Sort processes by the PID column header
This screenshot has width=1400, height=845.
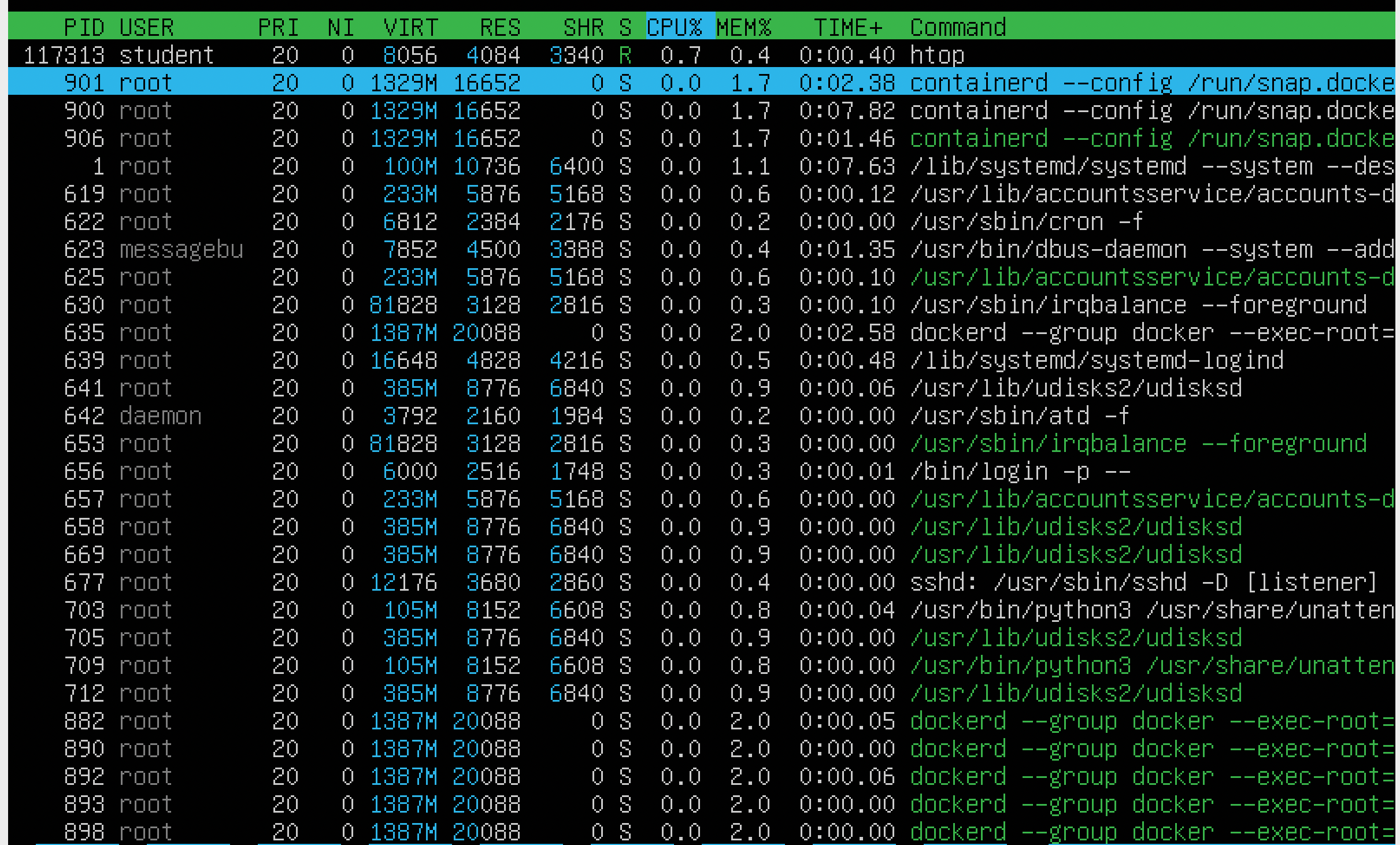[x=84, y=27]
